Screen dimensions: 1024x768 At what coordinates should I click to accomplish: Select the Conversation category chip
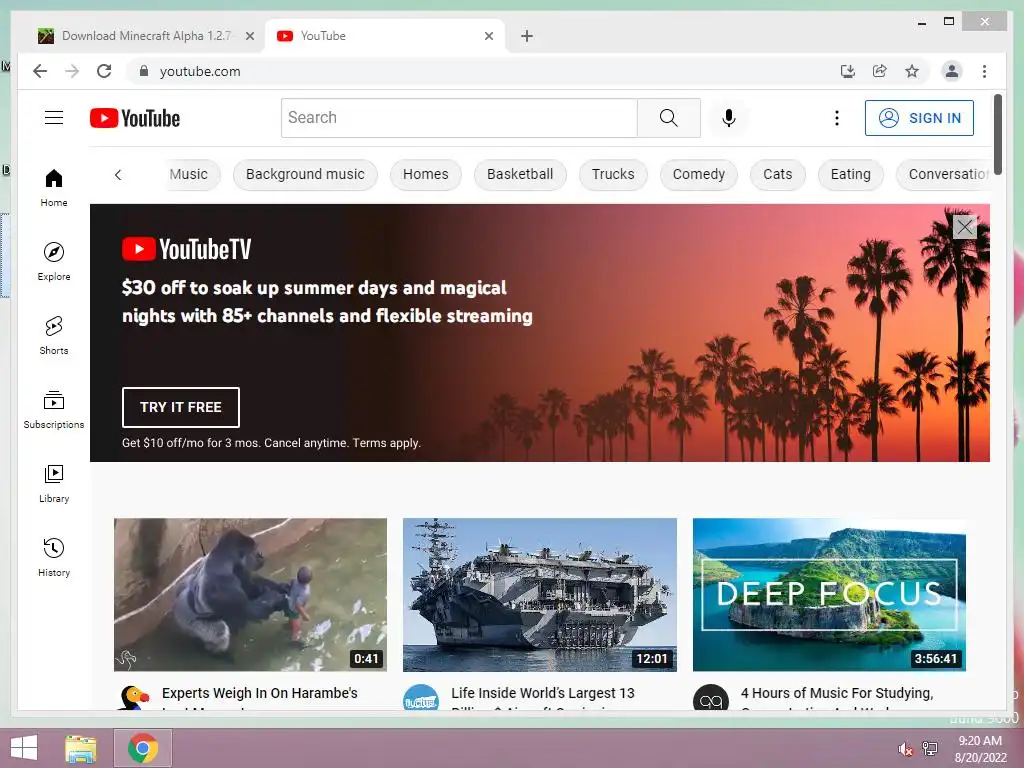coord(944,174)
